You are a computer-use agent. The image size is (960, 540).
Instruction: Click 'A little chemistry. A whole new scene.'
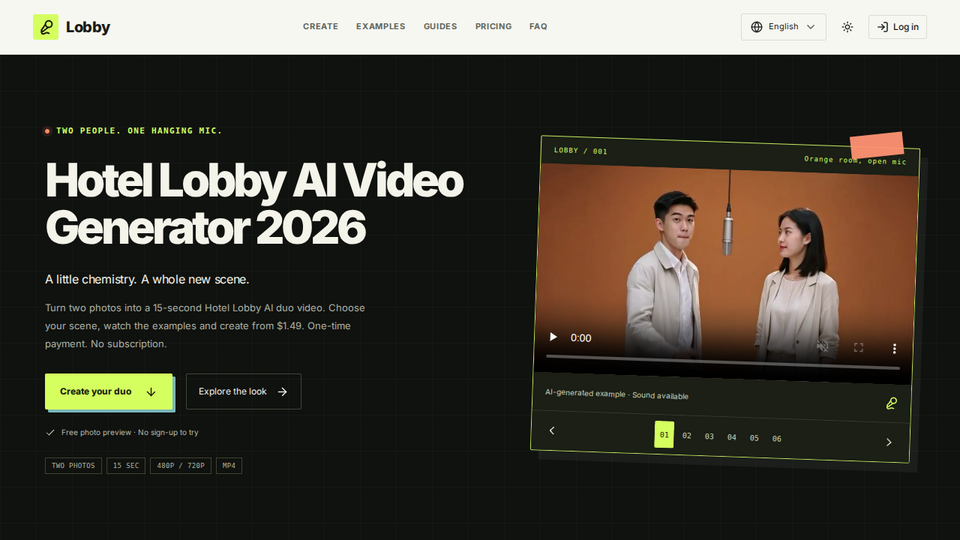[x=147, y=279]
